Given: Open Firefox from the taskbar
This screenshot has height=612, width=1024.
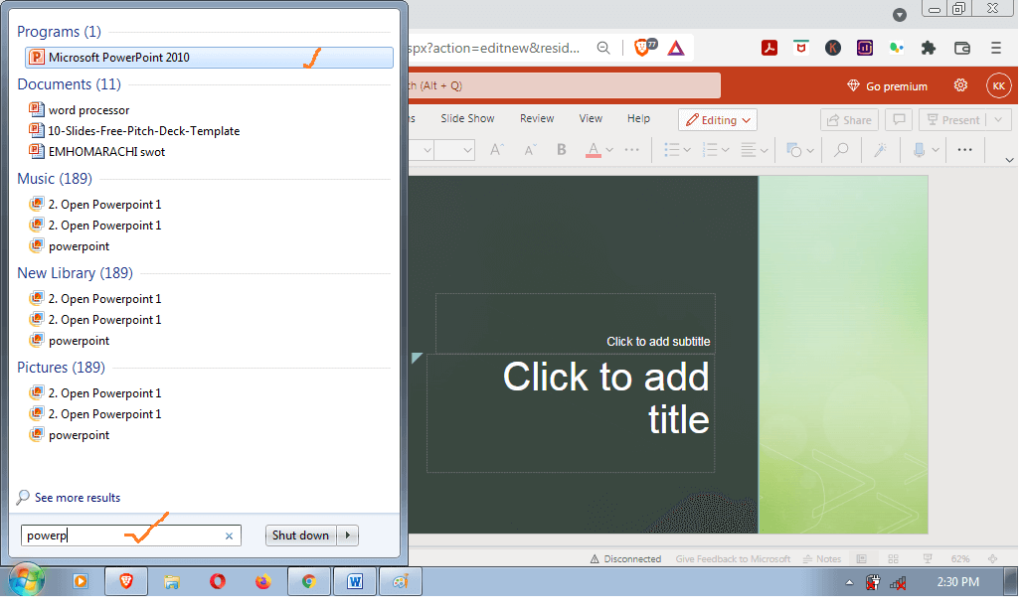Looking at the screenshot, I should click(263, 582).
